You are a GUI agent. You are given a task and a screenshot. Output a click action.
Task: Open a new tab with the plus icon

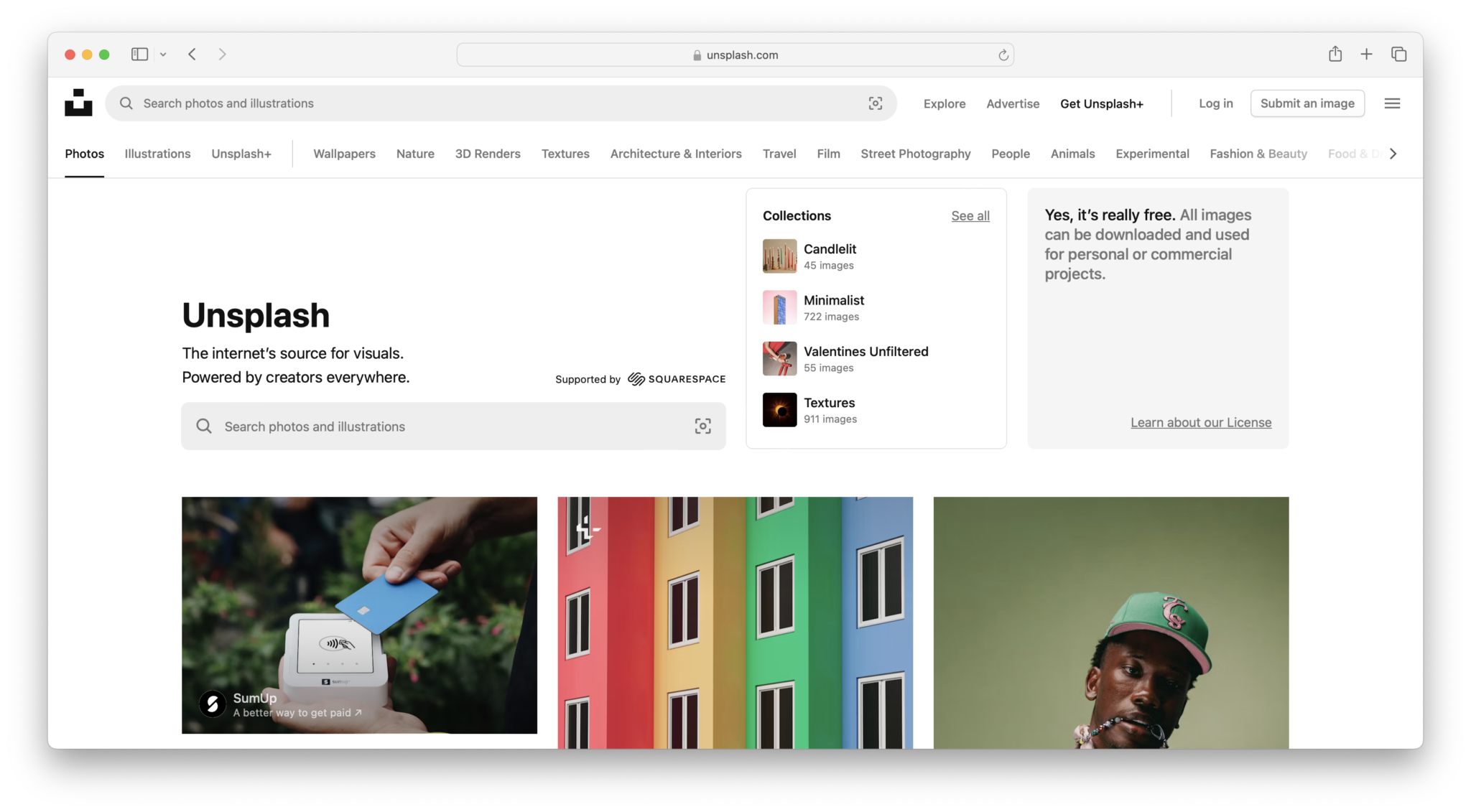tap(1366, 54)
